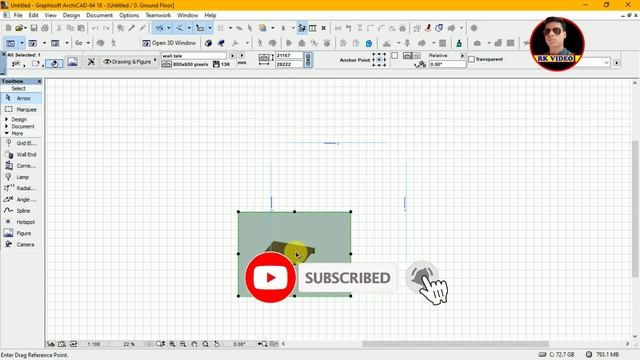Click the Pick Up Parameters eyedropper icon

(x=131, y=28)
